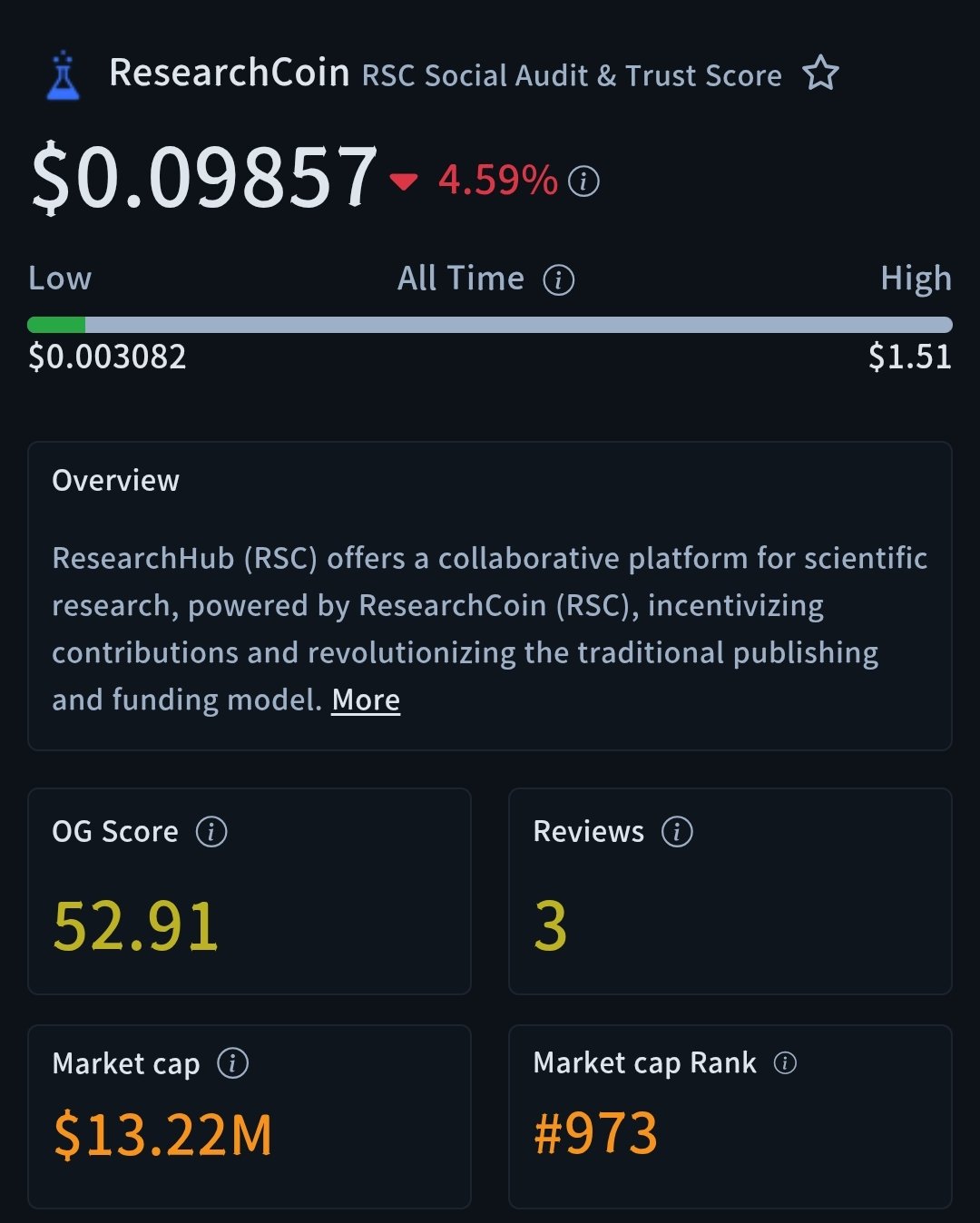980x1223 pixels.
Task: Click the green segment of price range bar
Action: [56, 325]
